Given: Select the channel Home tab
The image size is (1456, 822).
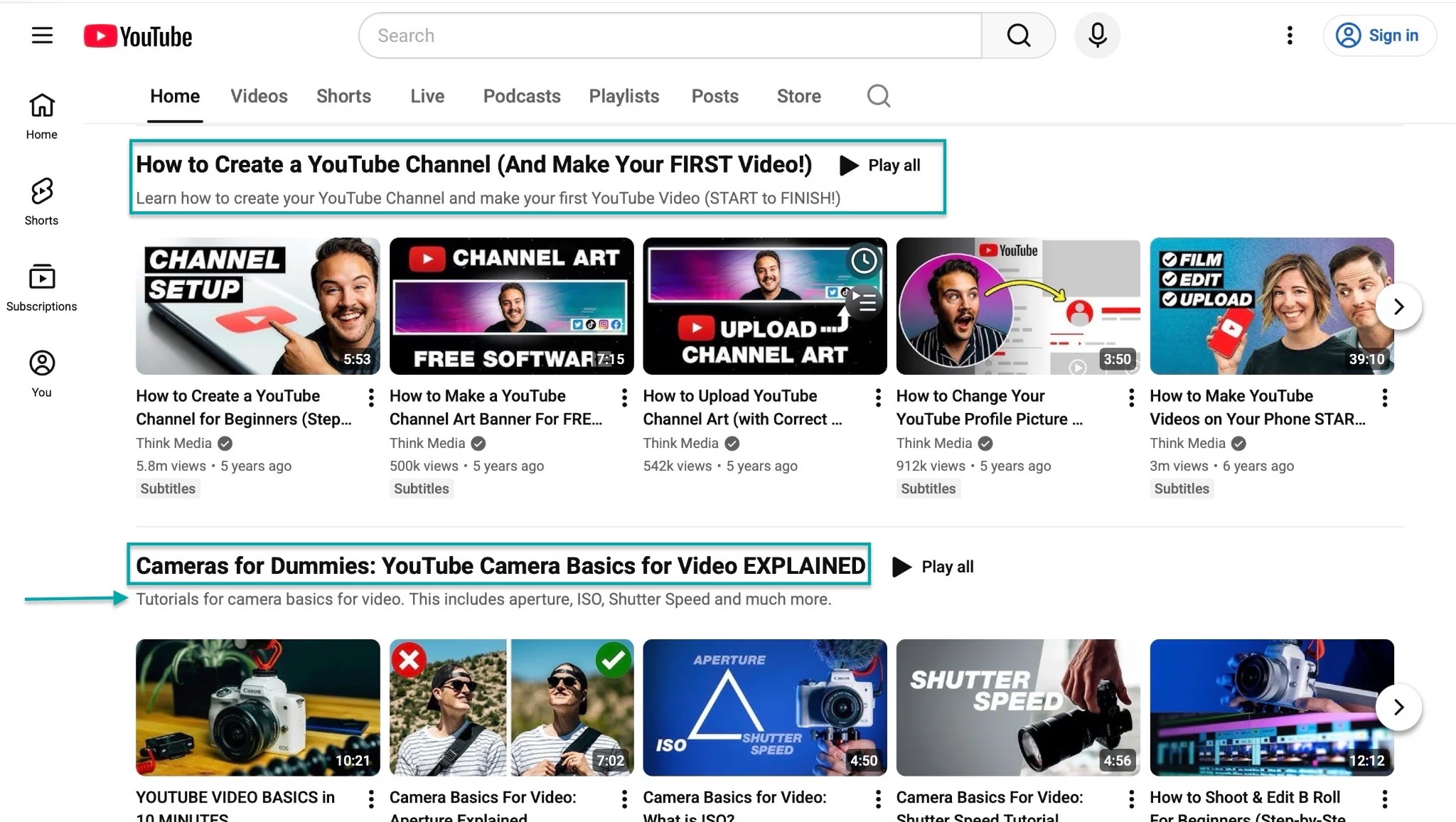Looking at the screenshot, I should [175, 96].
